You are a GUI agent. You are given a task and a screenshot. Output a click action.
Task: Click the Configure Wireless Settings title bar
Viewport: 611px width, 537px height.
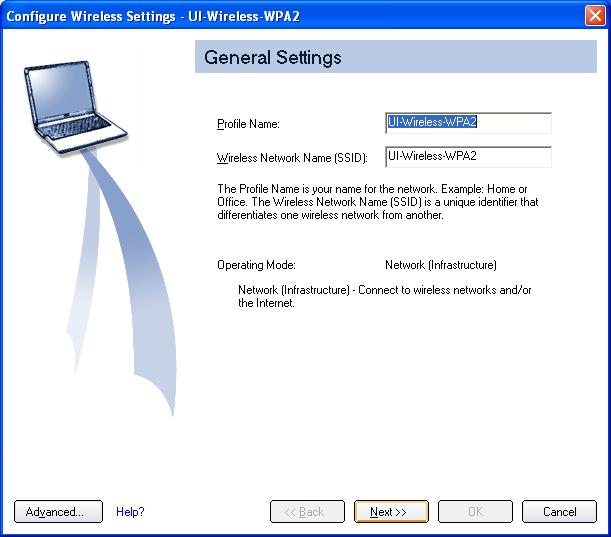tap(250, 16)
